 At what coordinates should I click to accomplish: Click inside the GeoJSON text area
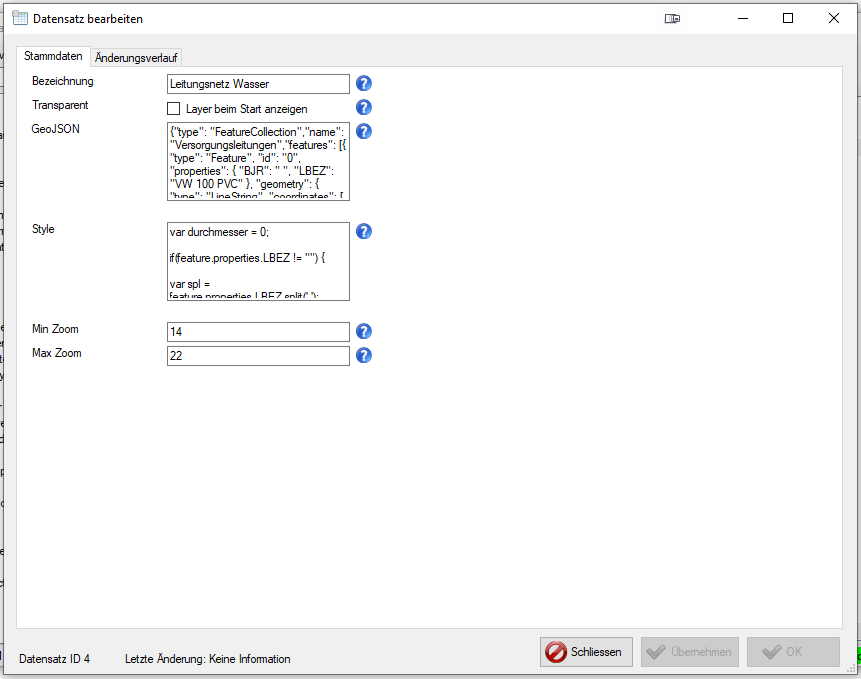click(258, 162)
